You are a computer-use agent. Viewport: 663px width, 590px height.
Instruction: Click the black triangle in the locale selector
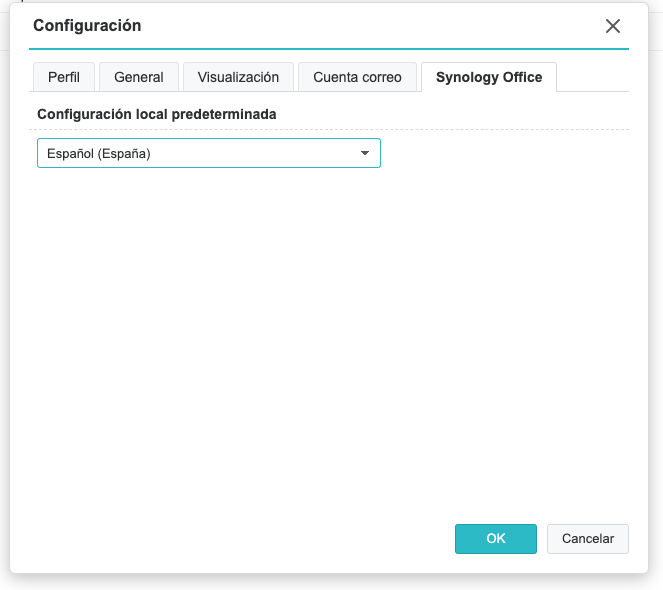[x=364, y=153]
